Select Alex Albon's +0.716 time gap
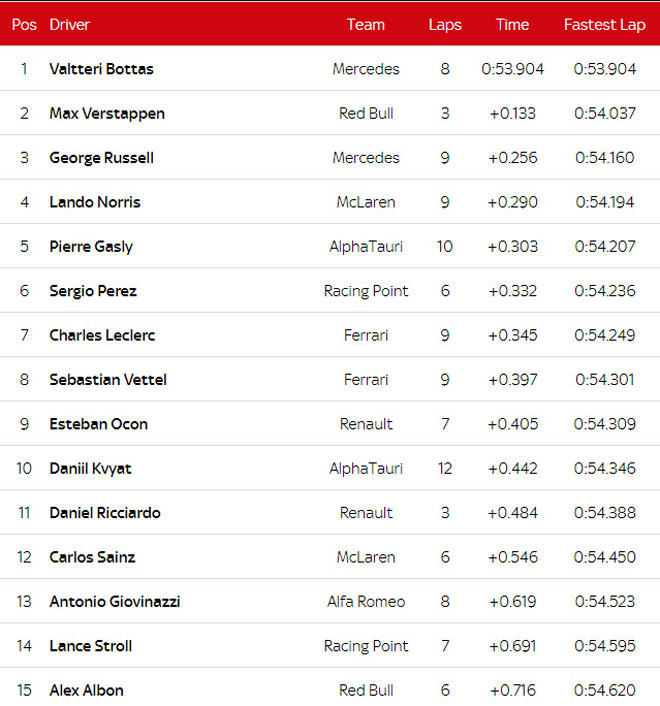Screen dimensions: 660x706 (513, 690)
